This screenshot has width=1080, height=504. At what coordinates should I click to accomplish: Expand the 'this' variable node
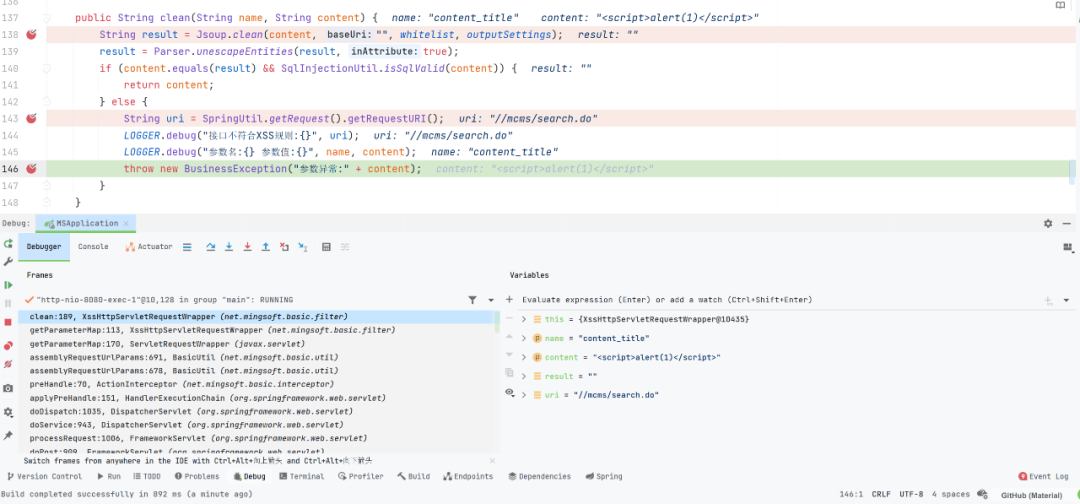click(x=524, y=319)
